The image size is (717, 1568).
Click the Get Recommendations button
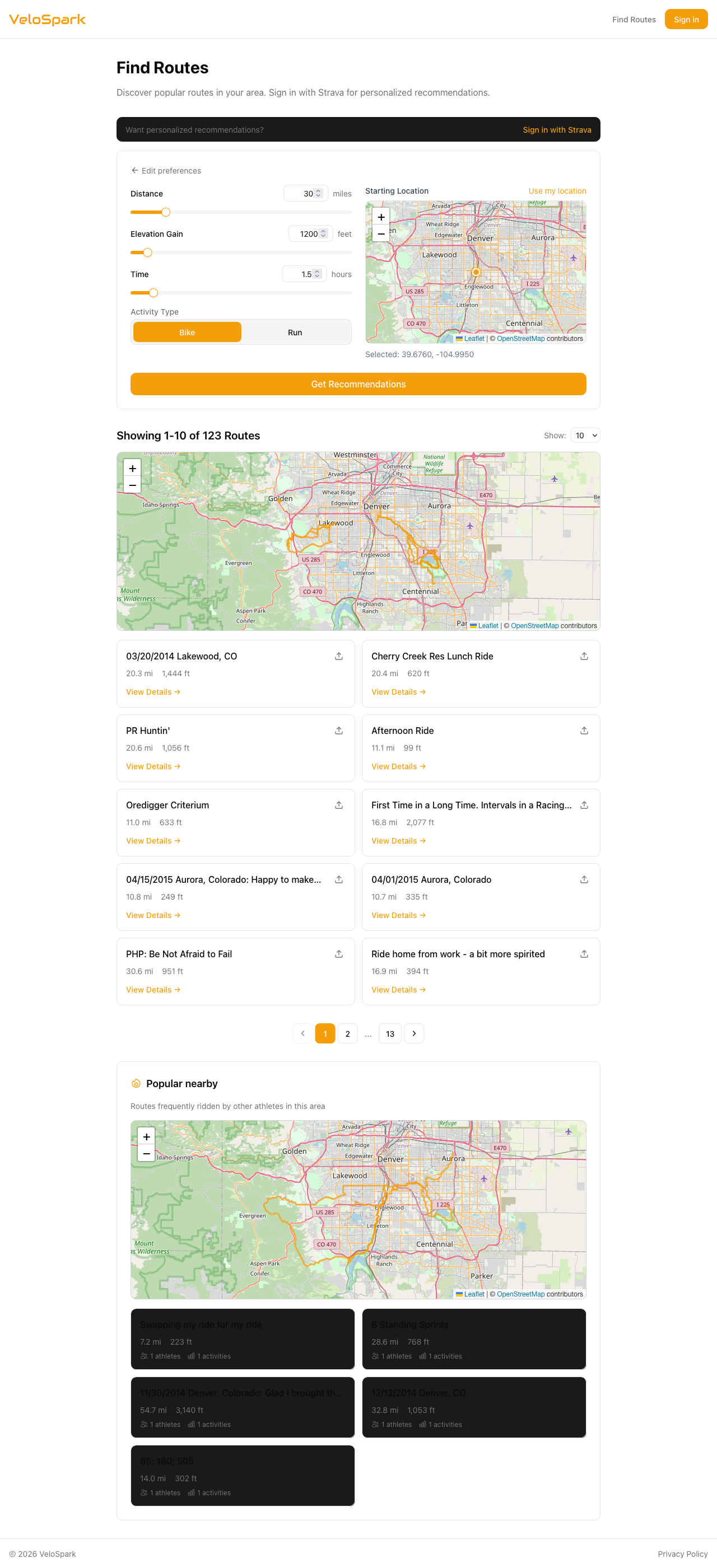coord(358,384)
